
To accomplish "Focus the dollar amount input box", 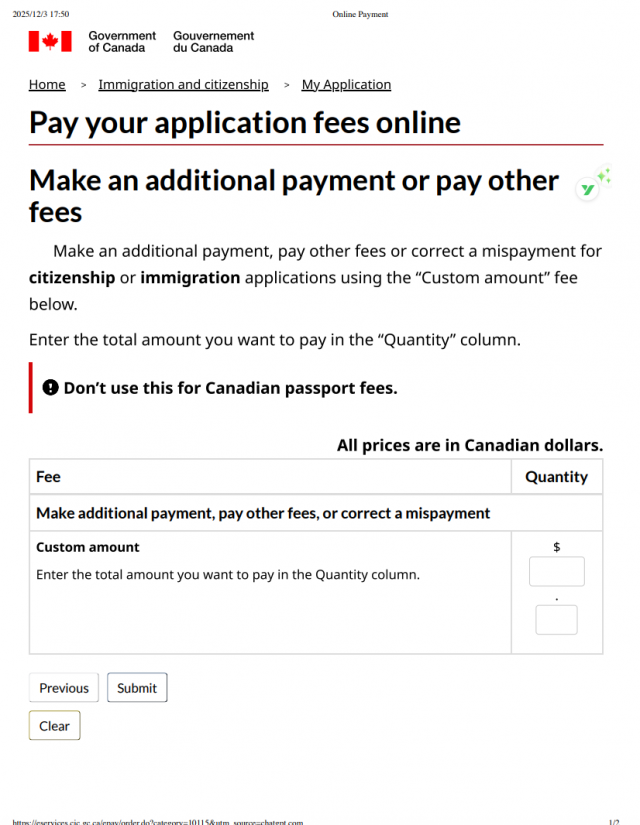I will click(556, 572).
